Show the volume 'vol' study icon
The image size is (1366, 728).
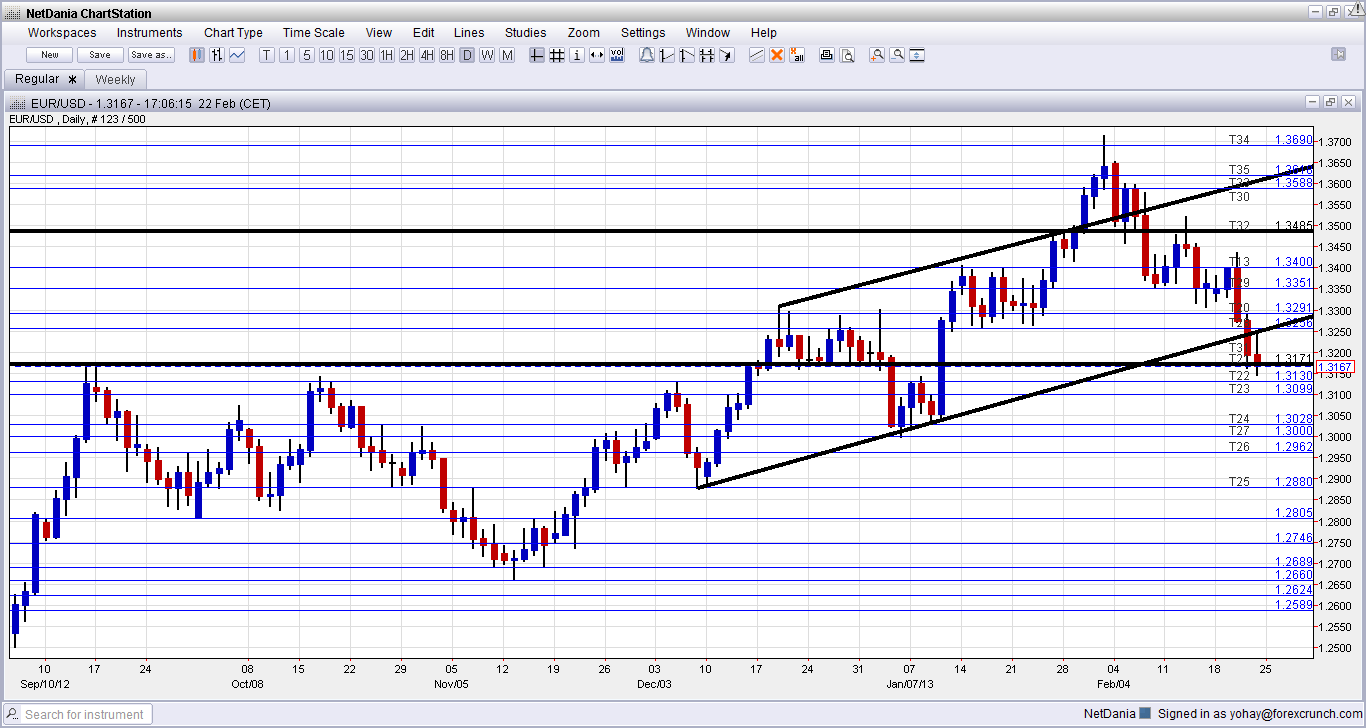click(617, 55)
